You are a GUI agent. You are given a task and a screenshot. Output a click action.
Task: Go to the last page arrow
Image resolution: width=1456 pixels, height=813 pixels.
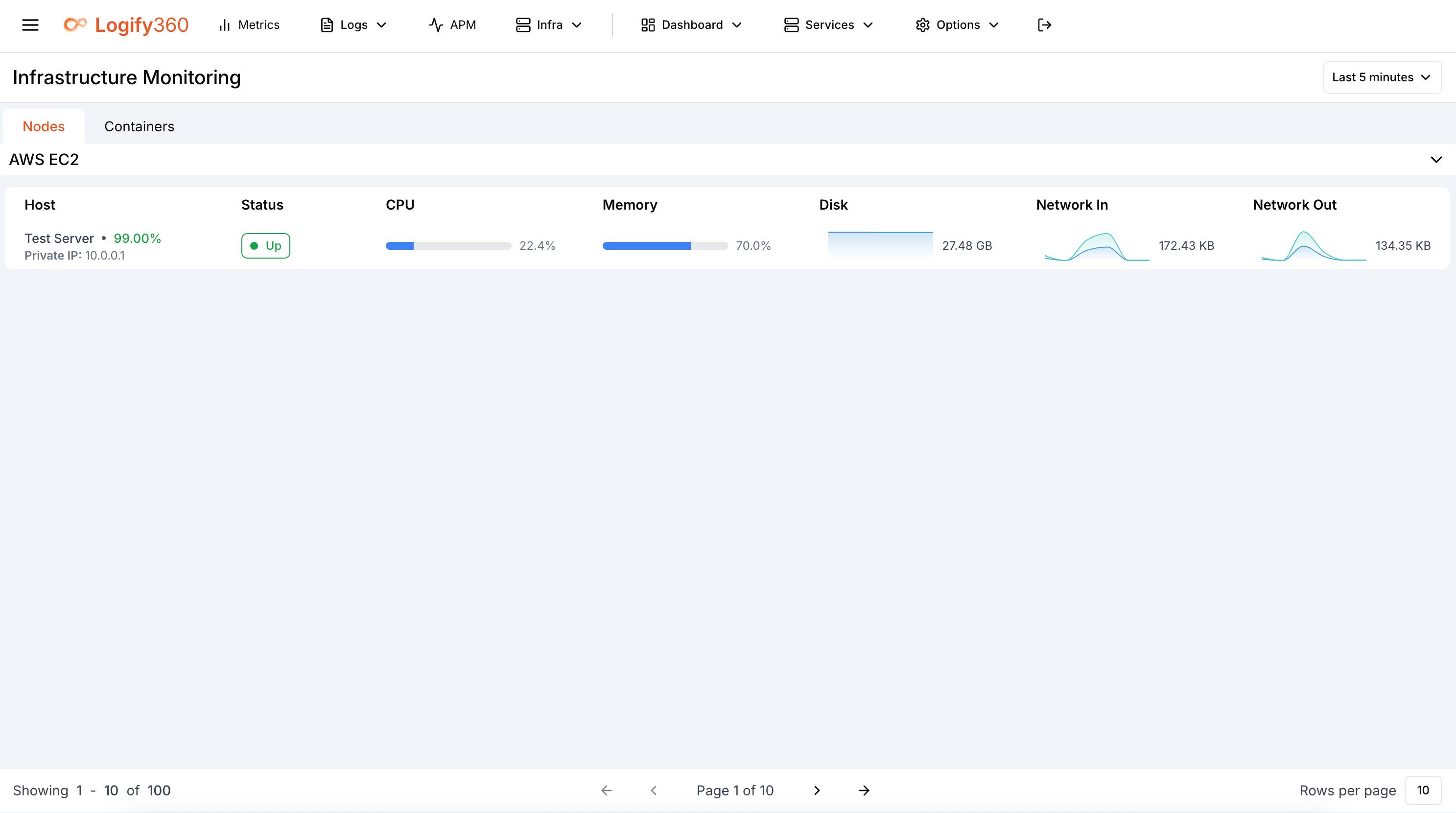point(864,790)
